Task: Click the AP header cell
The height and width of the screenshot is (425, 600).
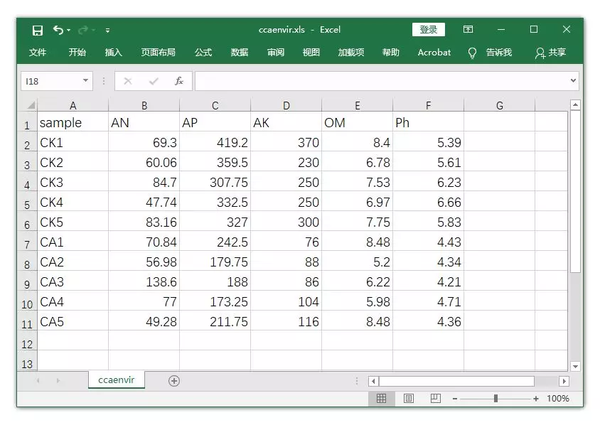Action: point(215,122)
